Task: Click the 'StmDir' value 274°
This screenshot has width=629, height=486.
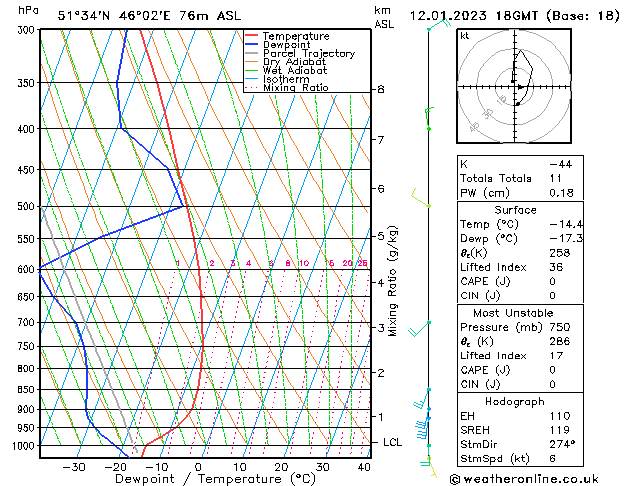Action: (562, 444)
